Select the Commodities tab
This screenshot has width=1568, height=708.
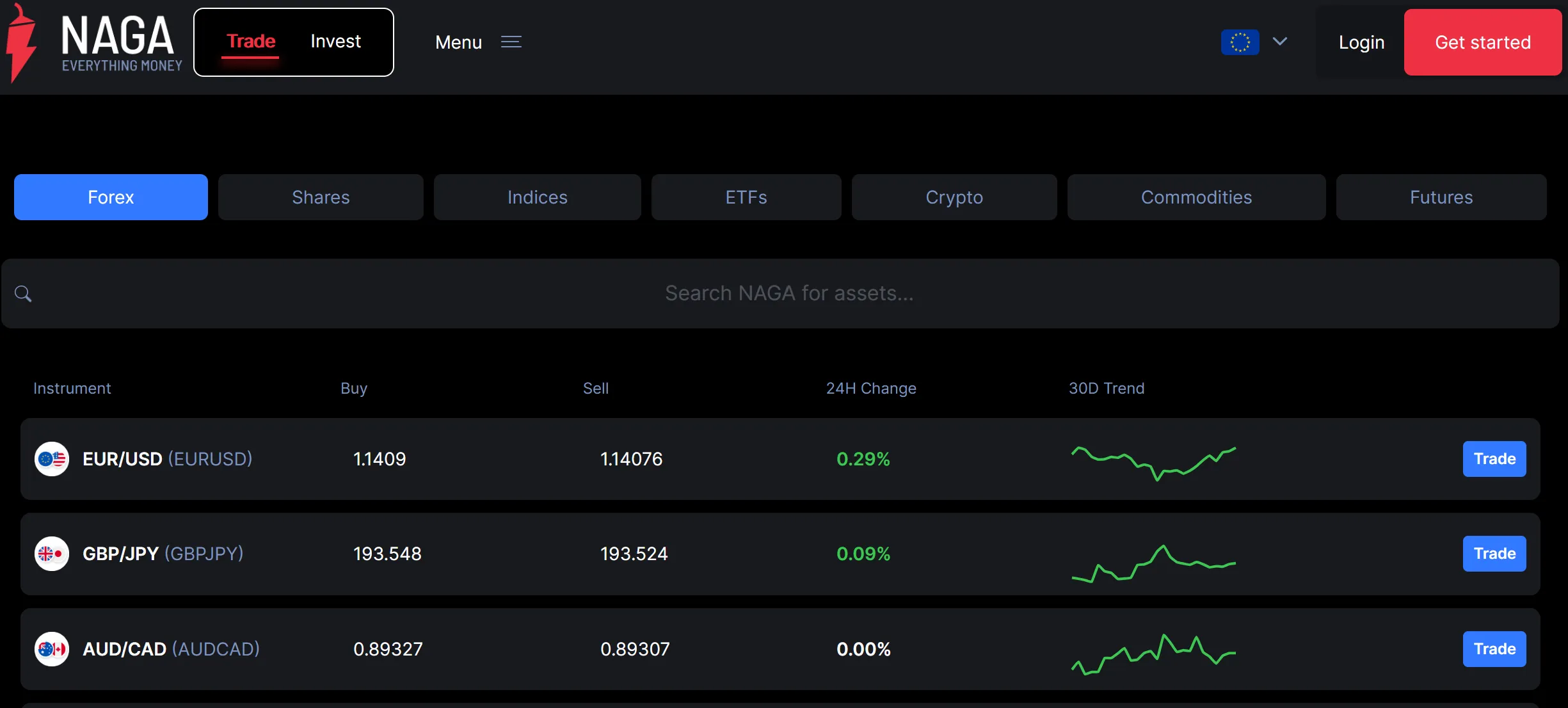[1196, 197]
